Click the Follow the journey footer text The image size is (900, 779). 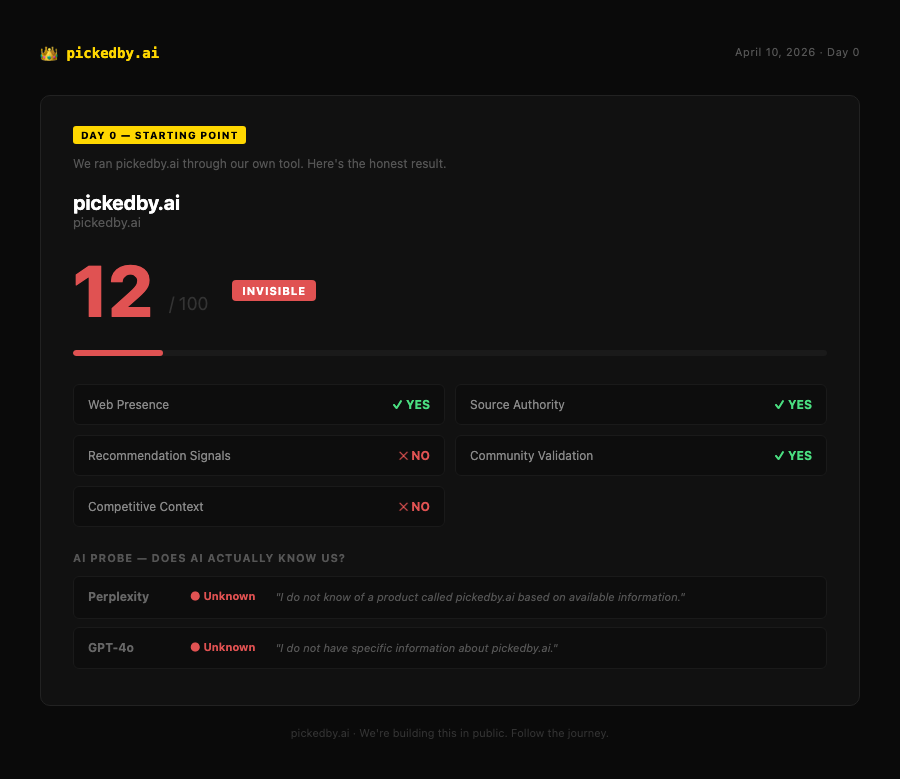click(449, 733)
